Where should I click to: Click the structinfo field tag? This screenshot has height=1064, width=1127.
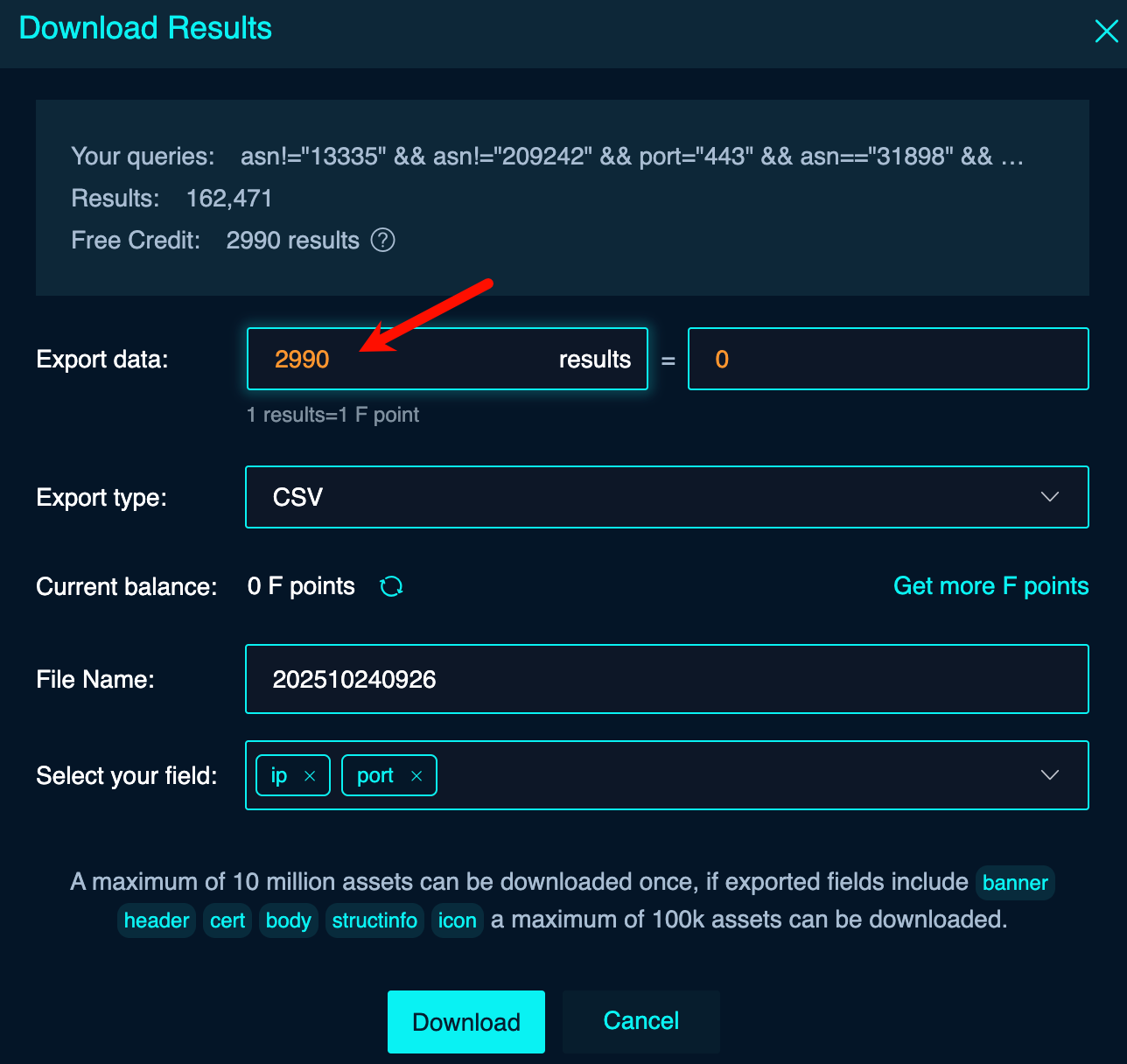coord(374,920)
